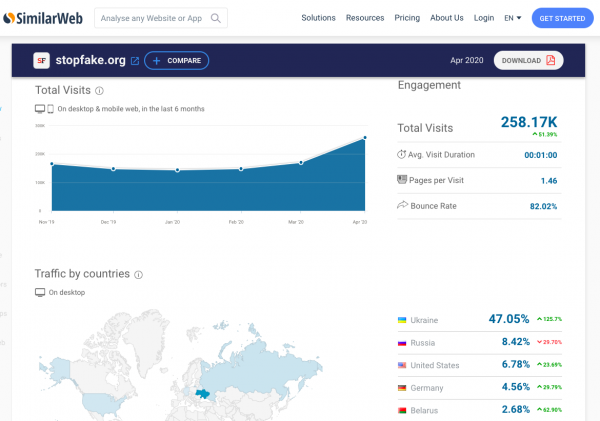Open the Resources menu

click(x=365, y=18)
